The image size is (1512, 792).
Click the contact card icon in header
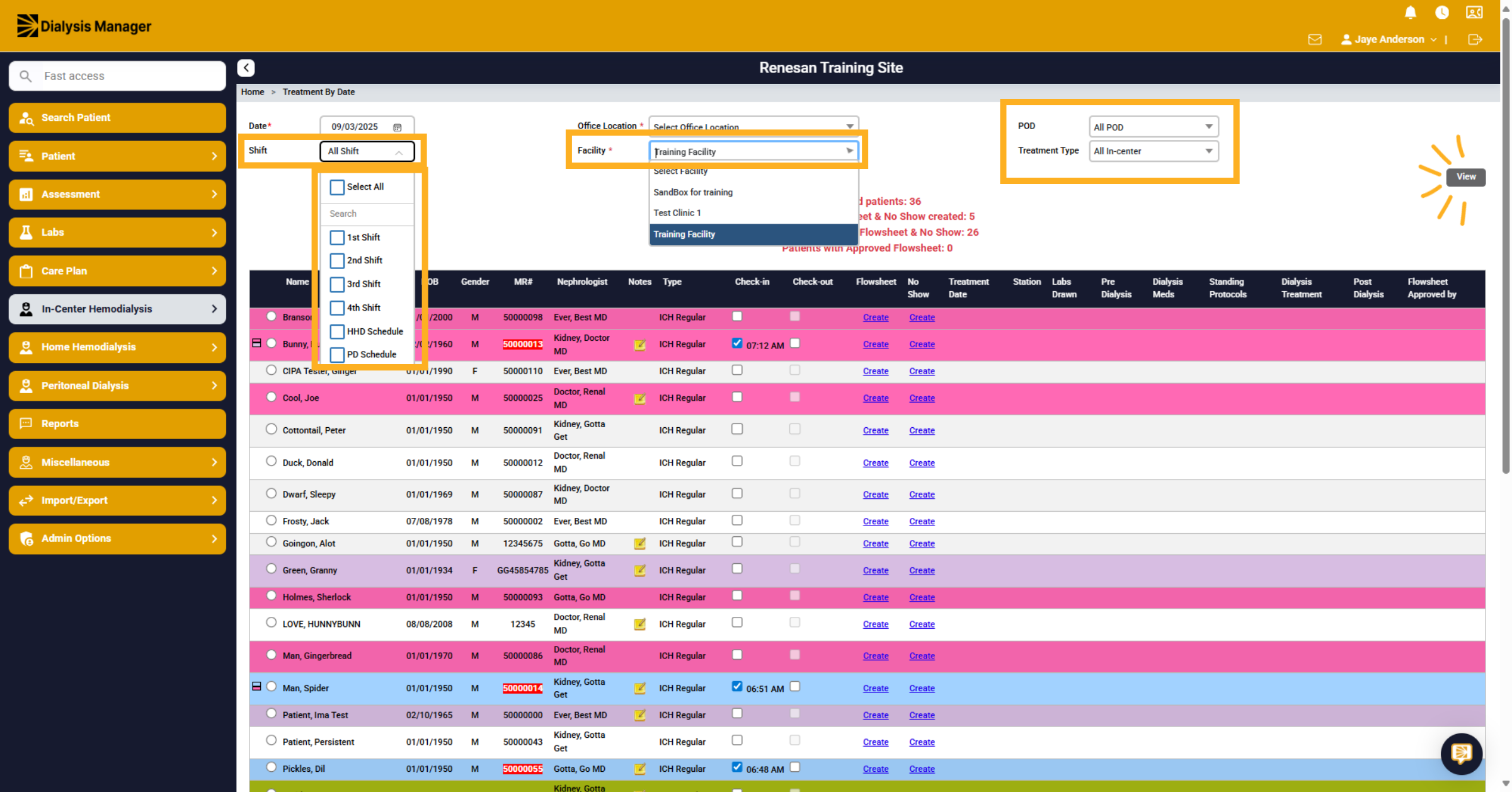1474,13
